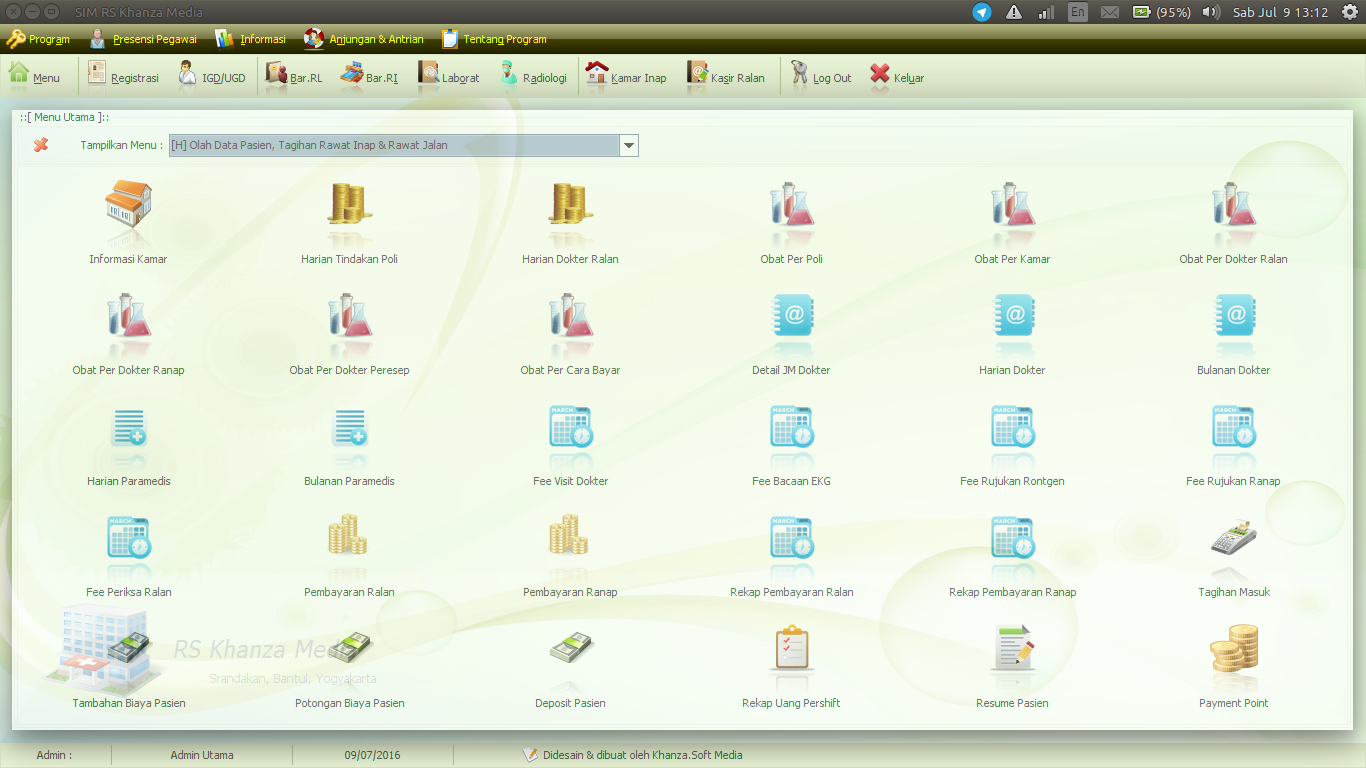Select the Obat Per Poli report icon

(x=791, y=213)
